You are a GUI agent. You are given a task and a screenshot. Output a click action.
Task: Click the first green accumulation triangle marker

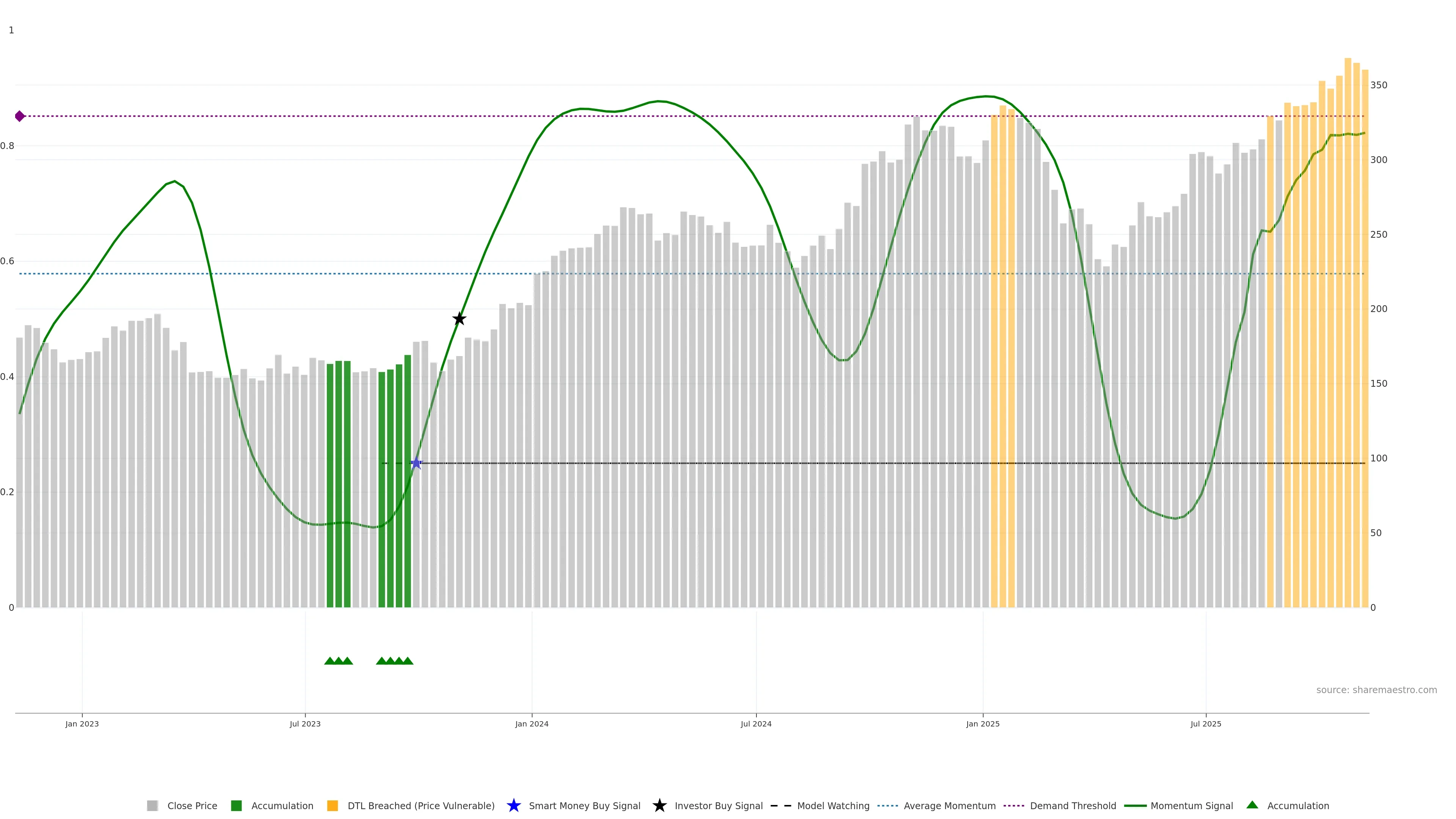pyautogui.click(x=329, y=661)
